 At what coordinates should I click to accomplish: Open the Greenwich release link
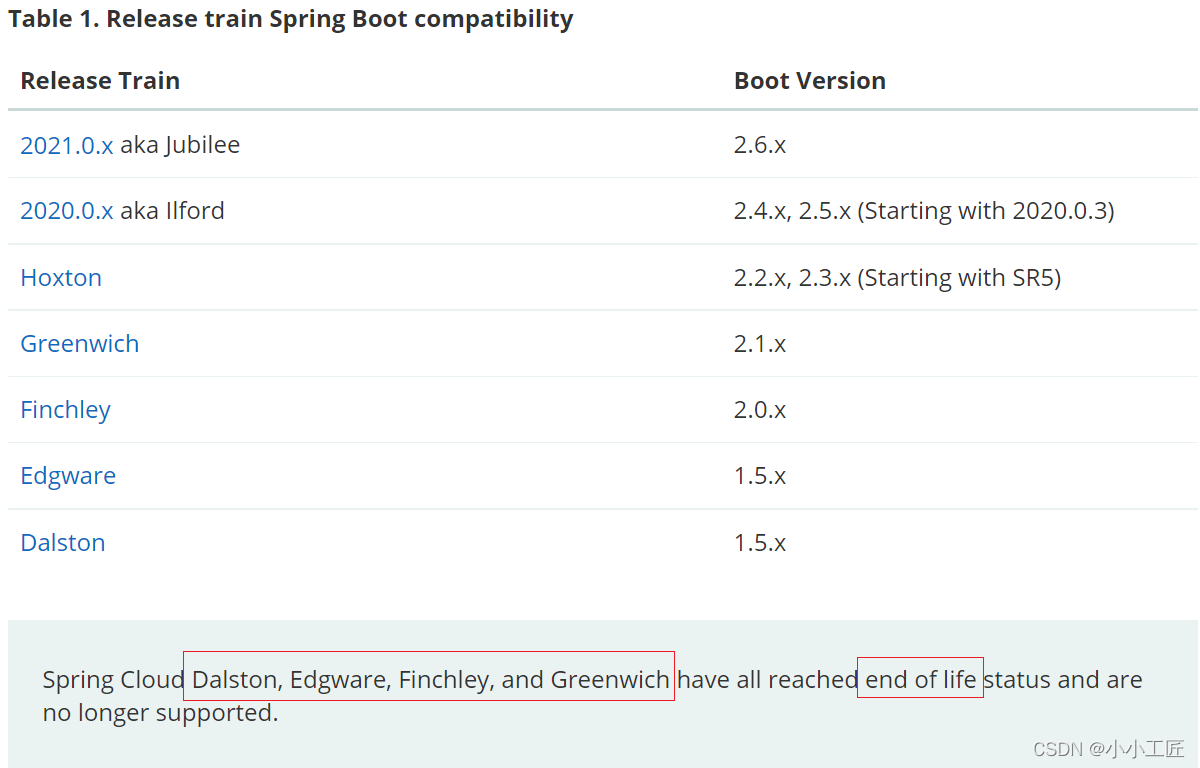[x=80, y=344]
